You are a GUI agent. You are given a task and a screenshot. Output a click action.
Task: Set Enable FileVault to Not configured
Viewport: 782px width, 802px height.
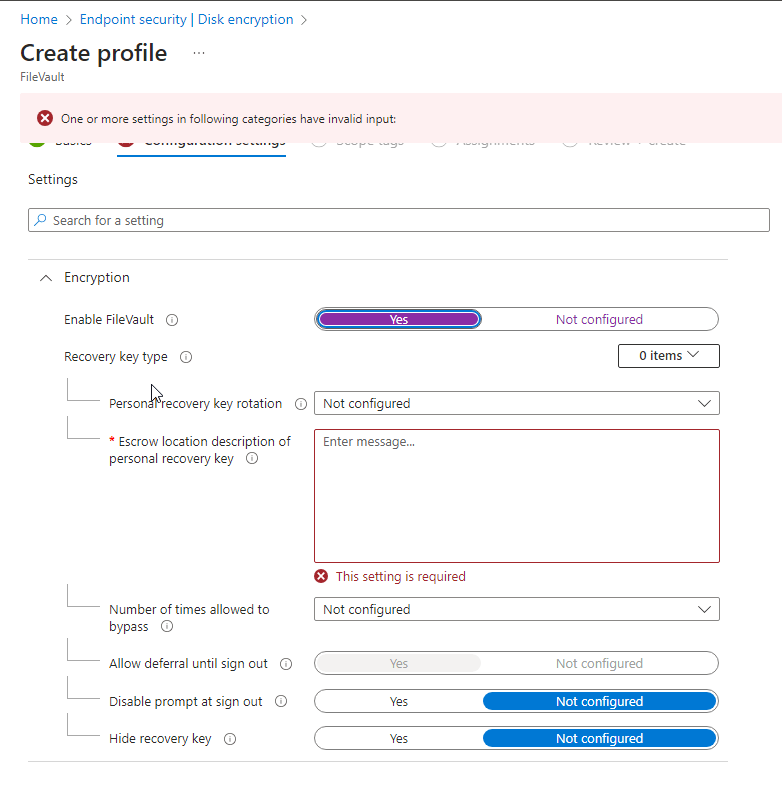click(x=599, y=320)
